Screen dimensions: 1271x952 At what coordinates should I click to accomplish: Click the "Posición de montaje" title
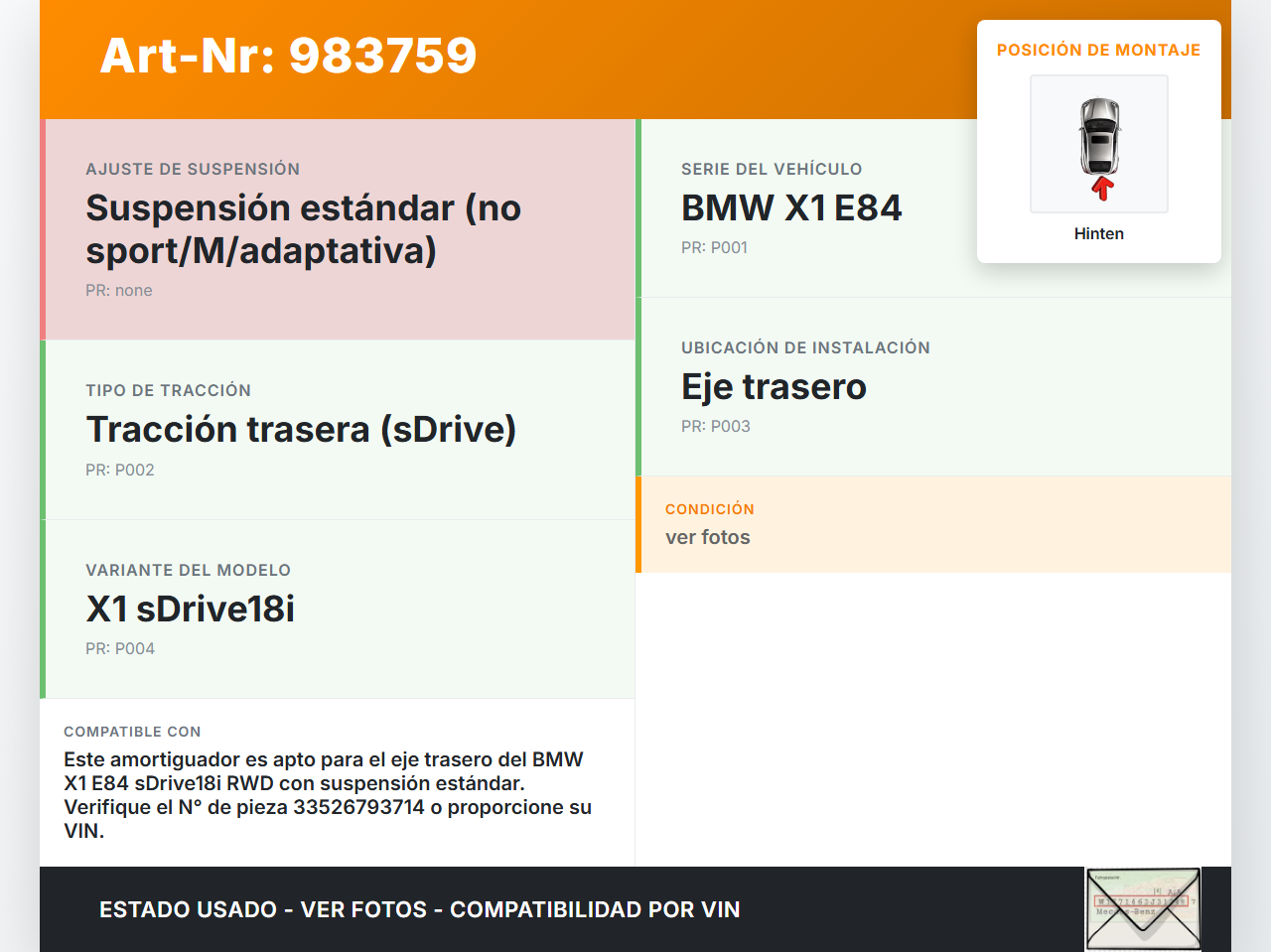[x=1098, y=50]
